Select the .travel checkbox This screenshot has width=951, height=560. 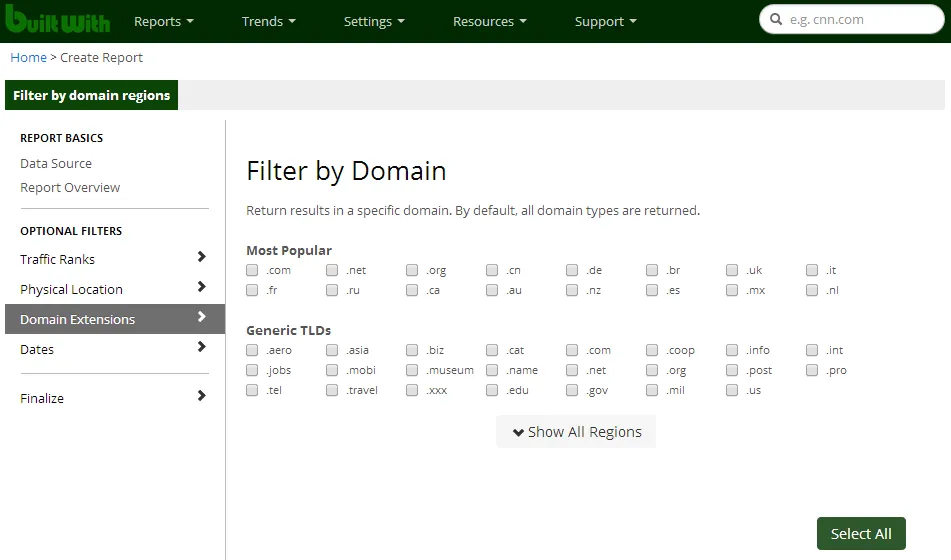[332, 390]
